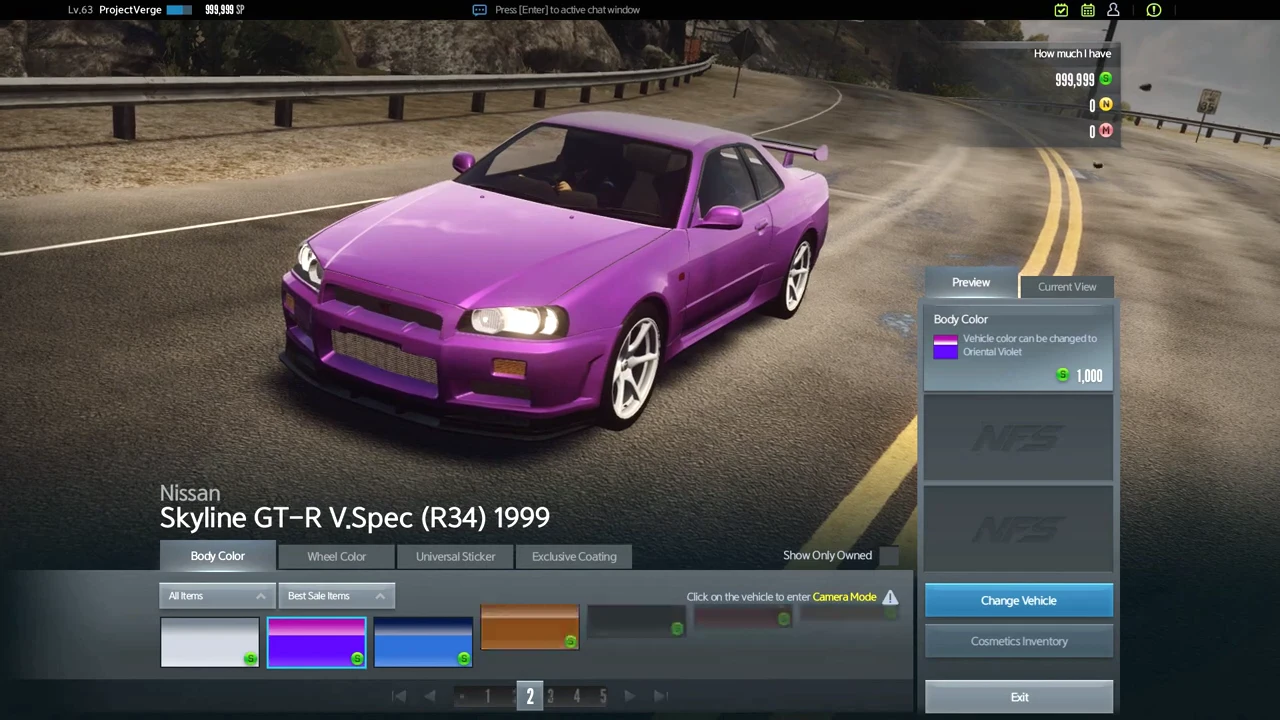Go to page 4 of the color list
This screenshot has height=720, width=1280.
point(576,695)
